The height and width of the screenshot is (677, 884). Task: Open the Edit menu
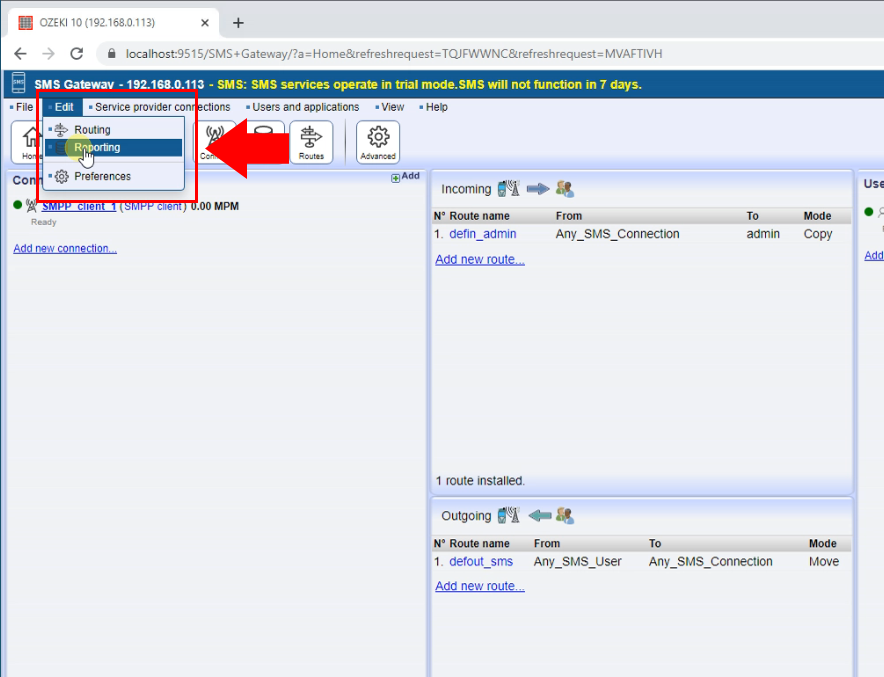pyautogui.click(x=62, y=107)
